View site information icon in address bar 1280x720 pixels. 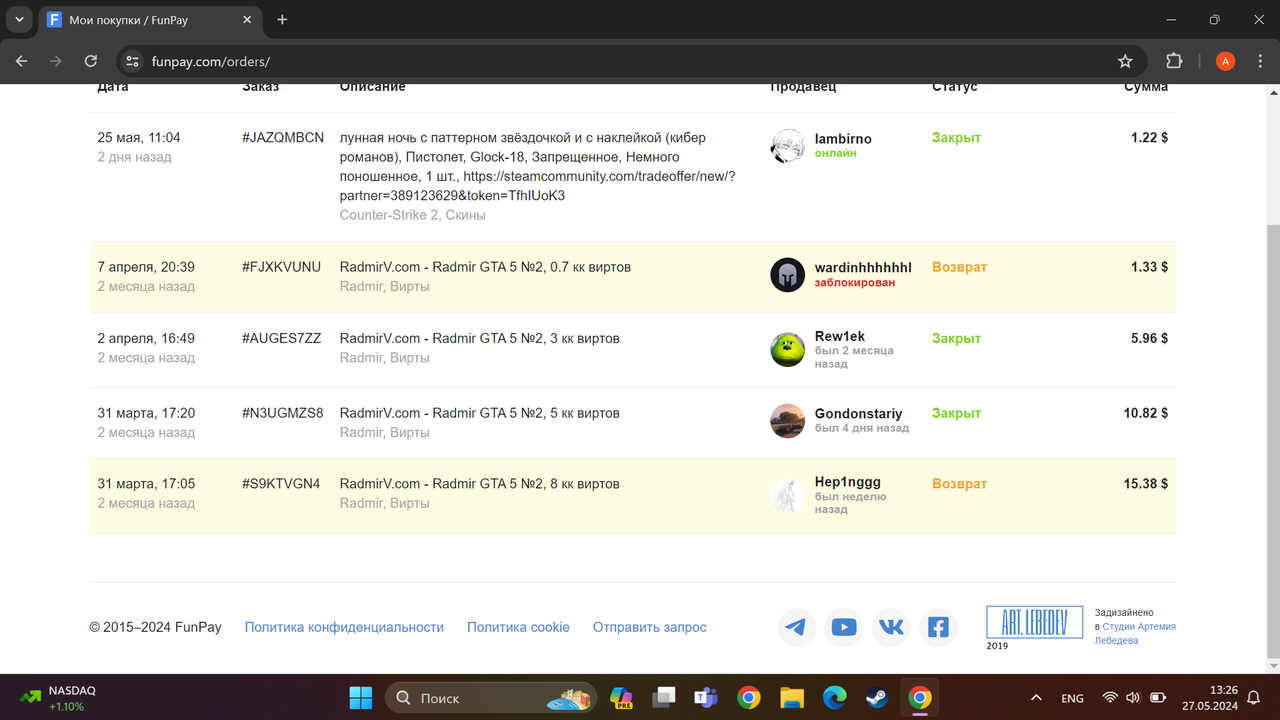click(x=132, y=61)
